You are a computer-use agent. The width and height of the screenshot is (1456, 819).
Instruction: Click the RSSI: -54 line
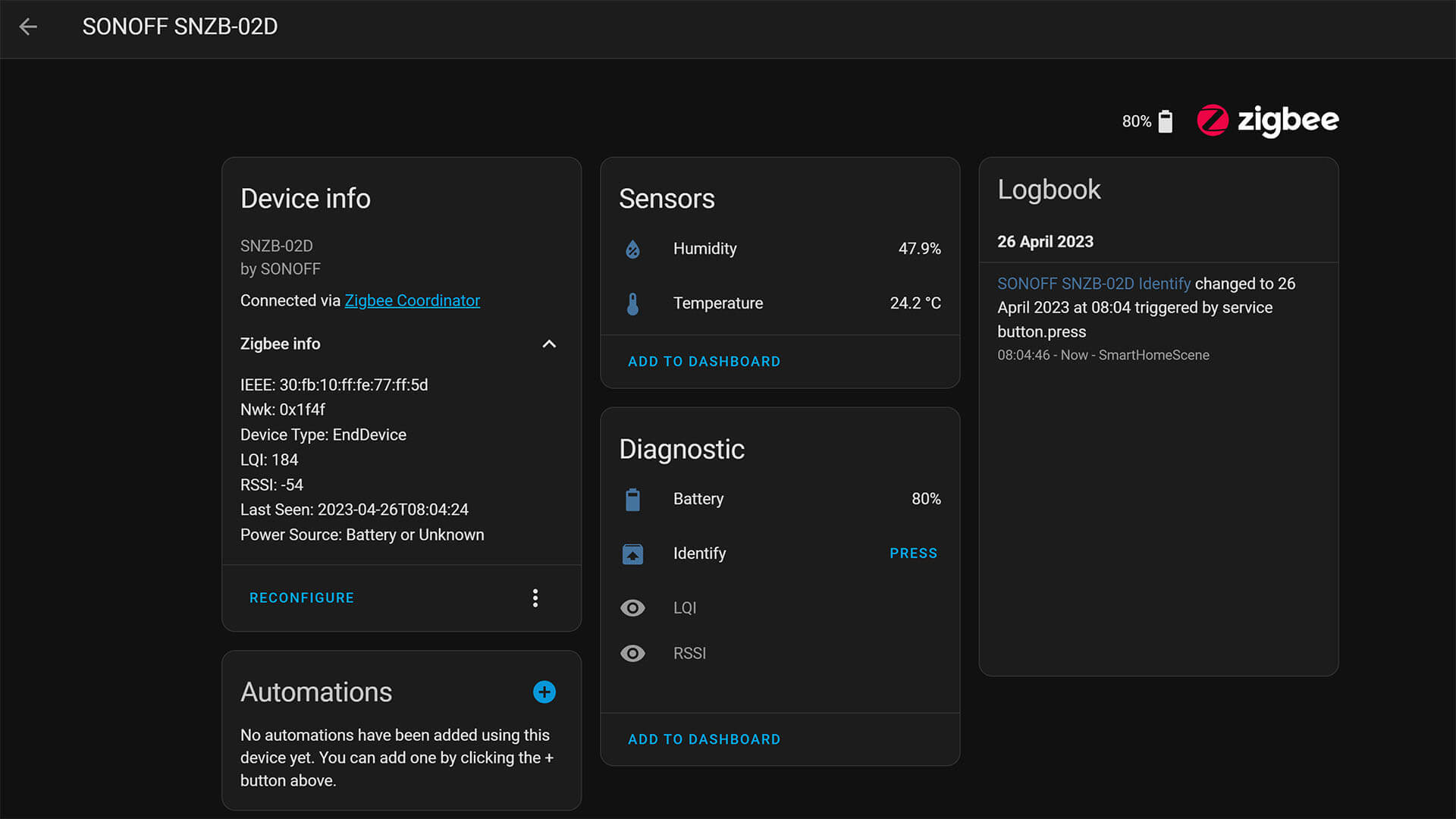click(271, 485)
